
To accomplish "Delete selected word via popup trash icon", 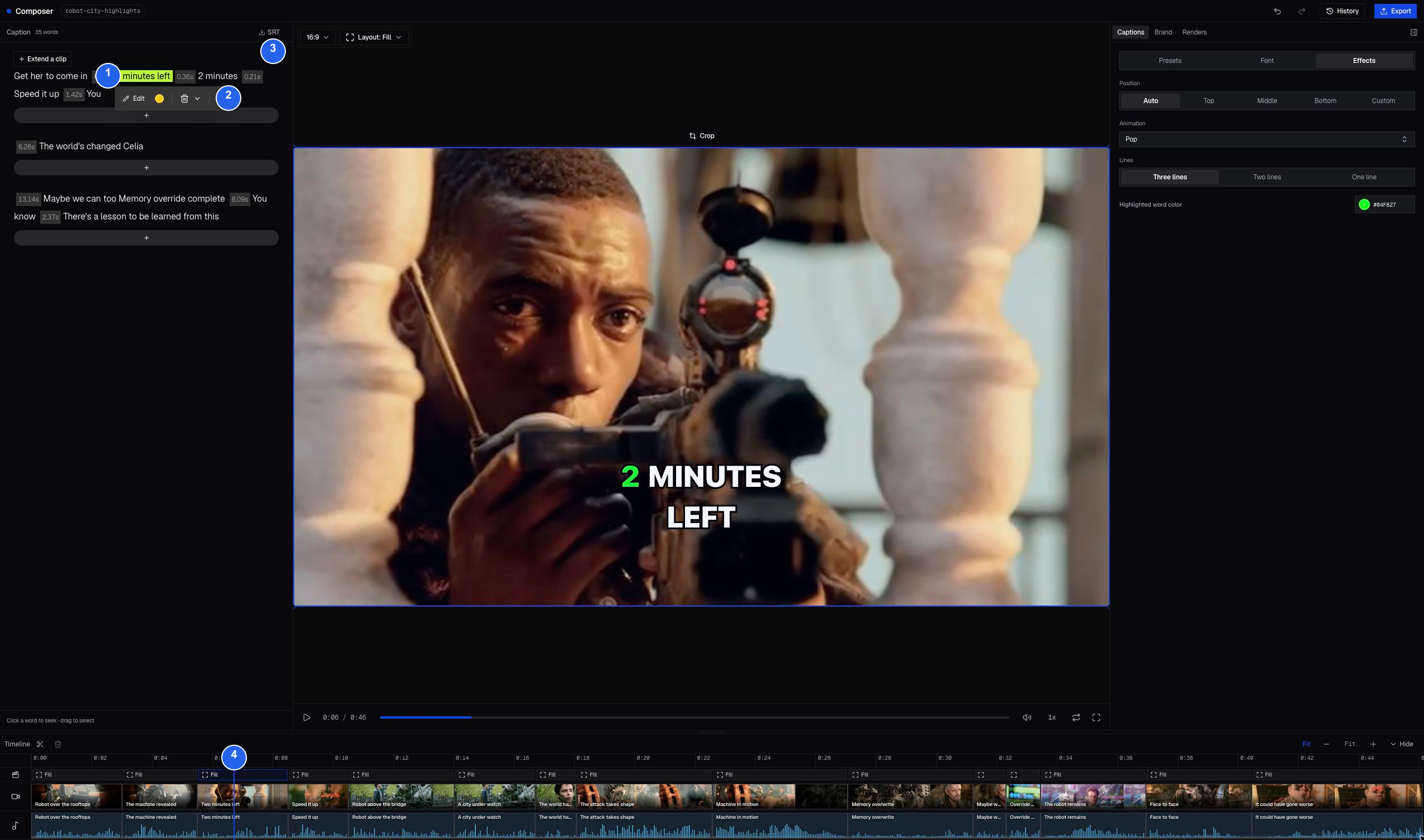I will coord(184,99).
